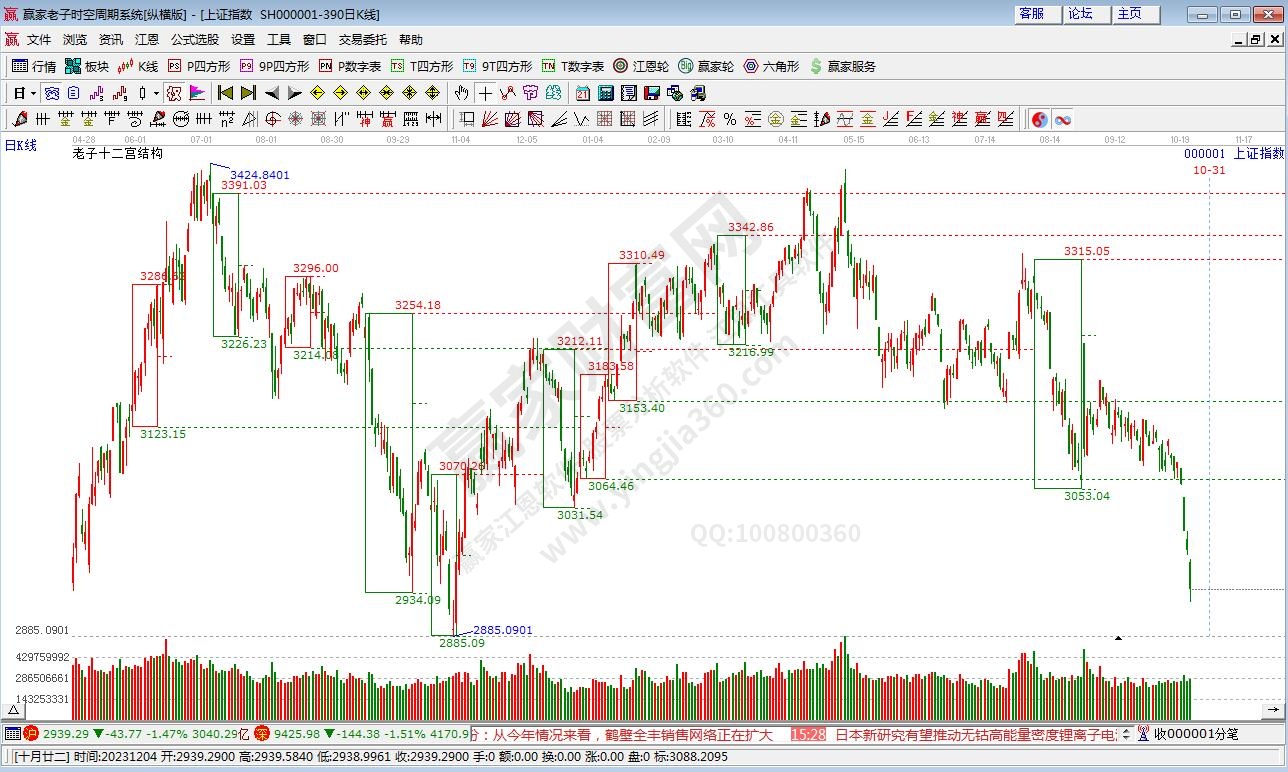Open the calendar icon in toolbar
The image size is (1288, 772).
pyautogui.click(x=582, y=93)
